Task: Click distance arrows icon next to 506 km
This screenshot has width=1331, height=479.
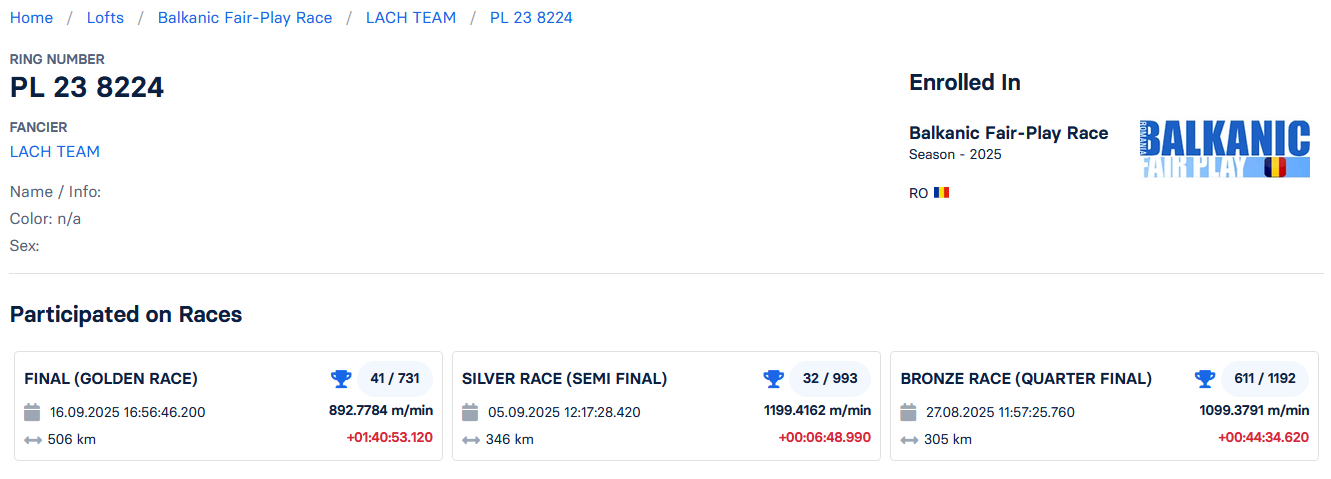Action: click(x=33, y=439)
